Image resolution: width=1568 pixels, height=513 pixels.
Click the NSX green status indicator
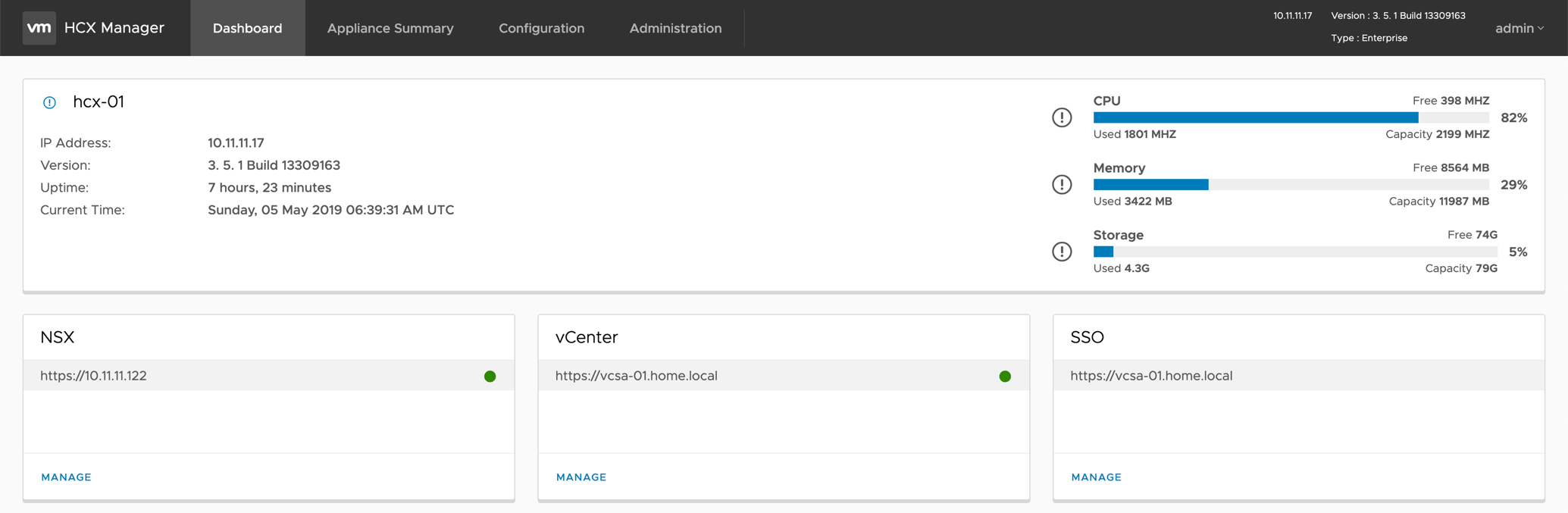[490, 376]
